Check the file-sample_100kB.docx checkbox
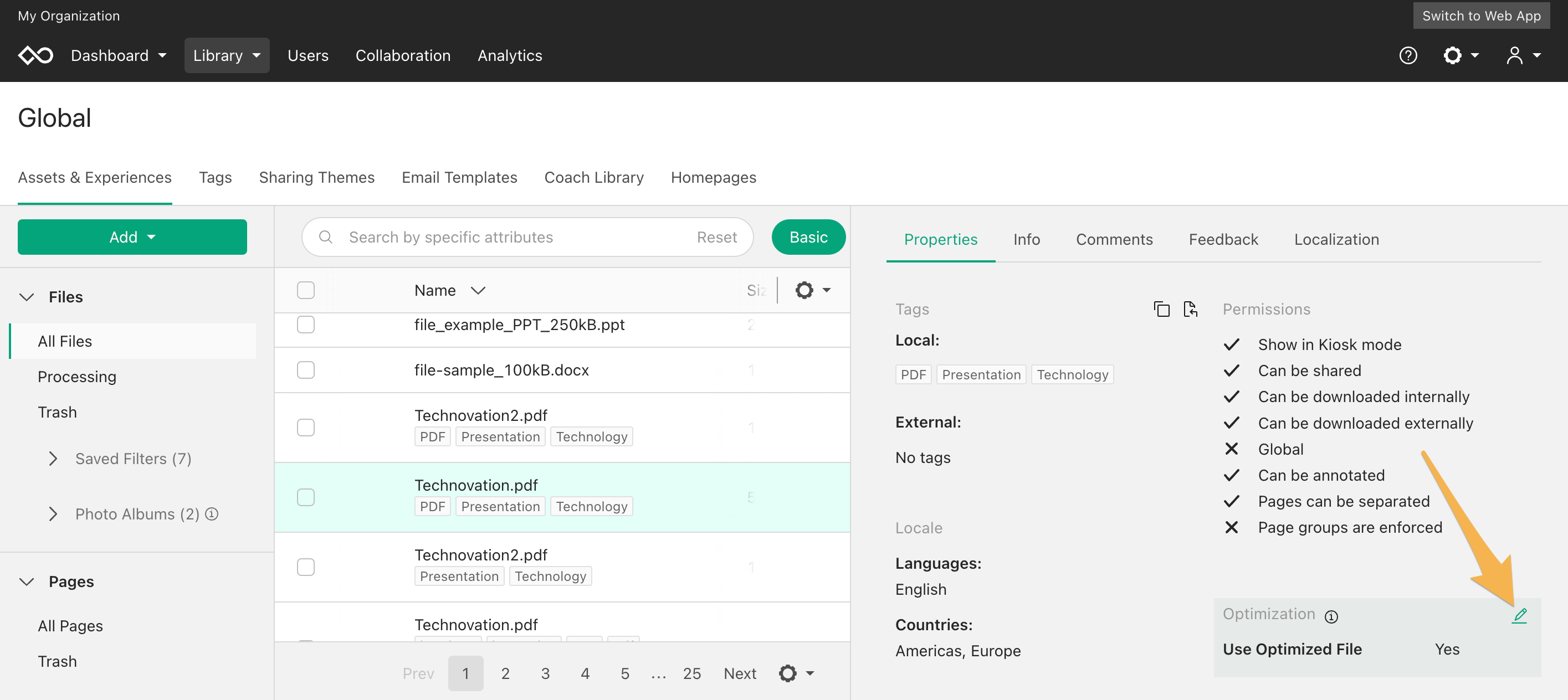The width and height of the screenshot is (1568, 700). [x=305, y=370]
